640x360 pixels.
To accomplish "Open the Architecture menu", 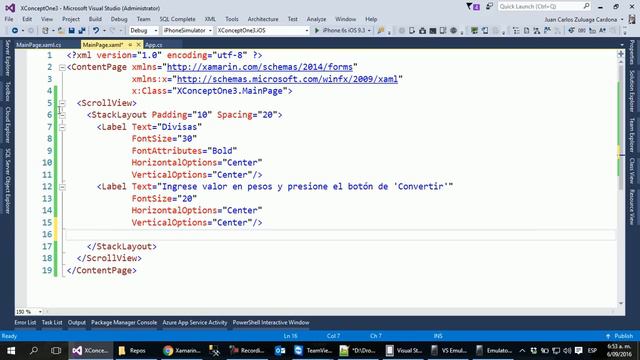I will click(x=263, y=19).
